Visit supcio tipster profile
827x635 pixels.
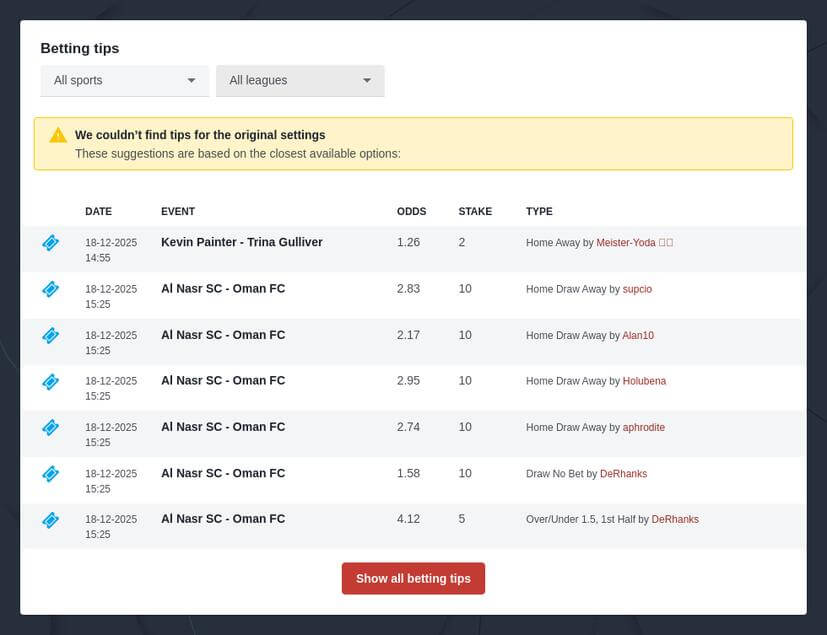(637, 289)
